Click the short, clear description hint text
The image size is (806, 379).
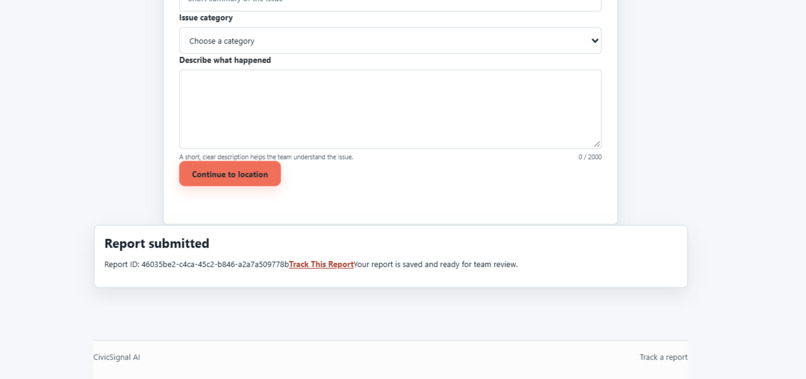(266, 157)
